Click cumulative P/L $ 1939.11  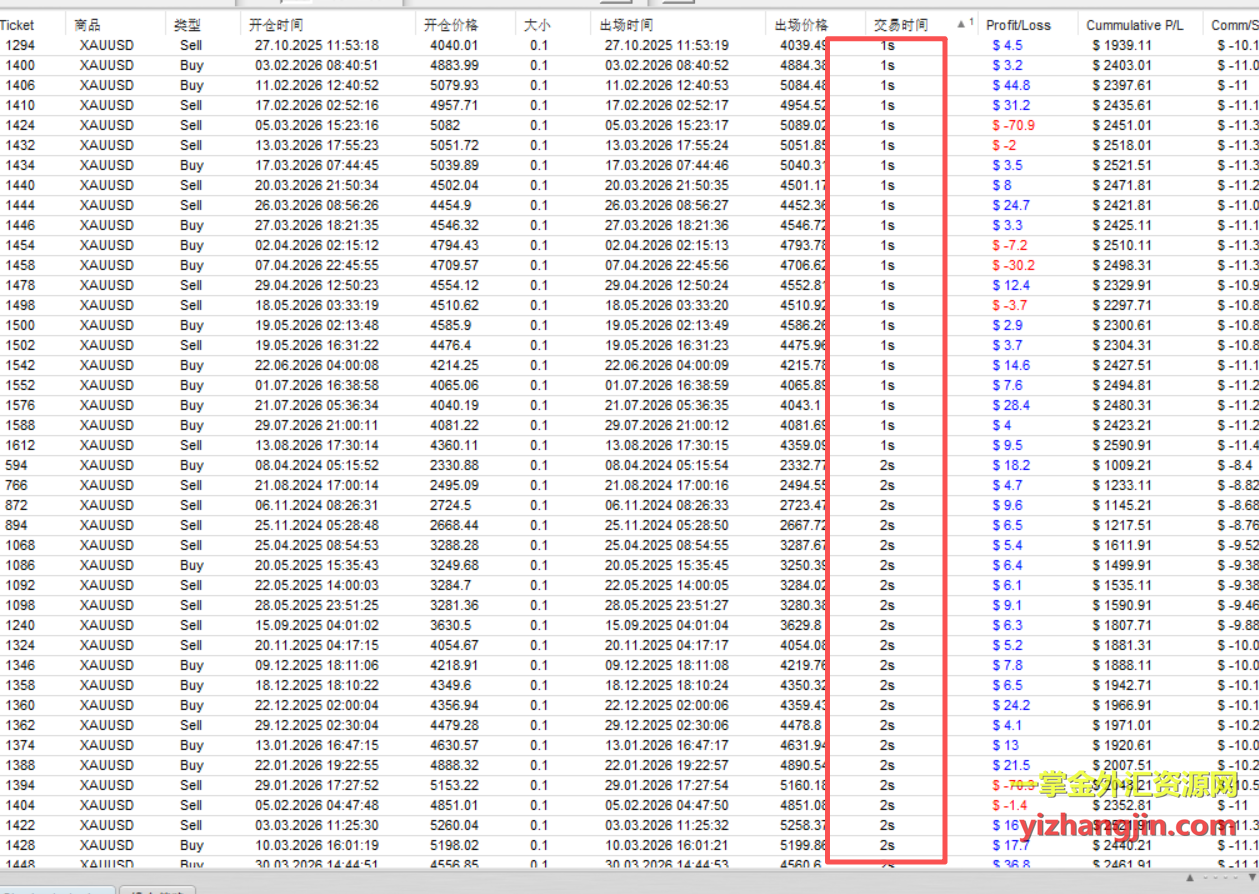[1122, 45]
